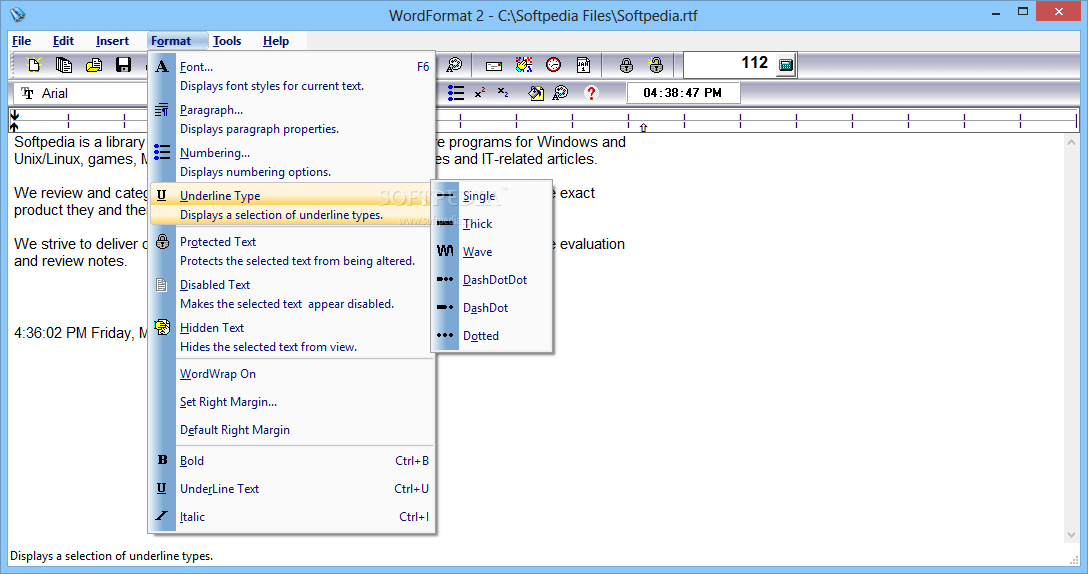Click 'Displays a selection of underline types.' in the status bar

point(112,556)
